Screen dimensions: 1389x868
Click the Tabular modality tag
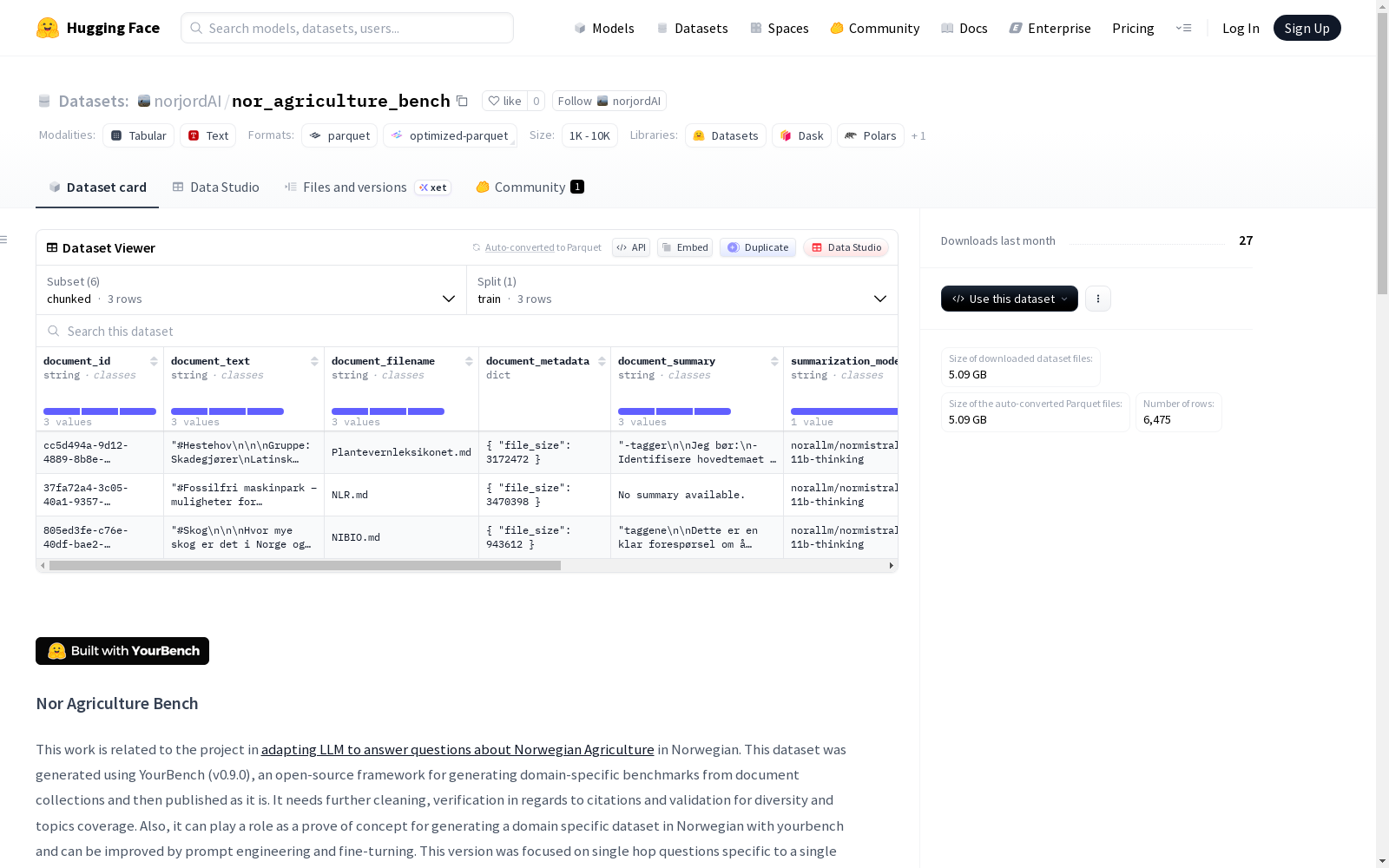(x=139, y=135)
